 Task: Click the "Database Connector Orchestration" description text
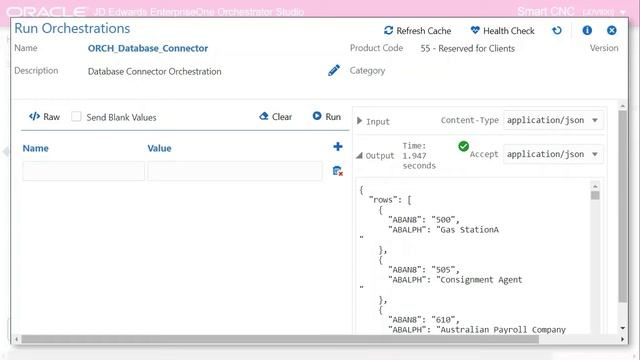click(x=155, y=71)
